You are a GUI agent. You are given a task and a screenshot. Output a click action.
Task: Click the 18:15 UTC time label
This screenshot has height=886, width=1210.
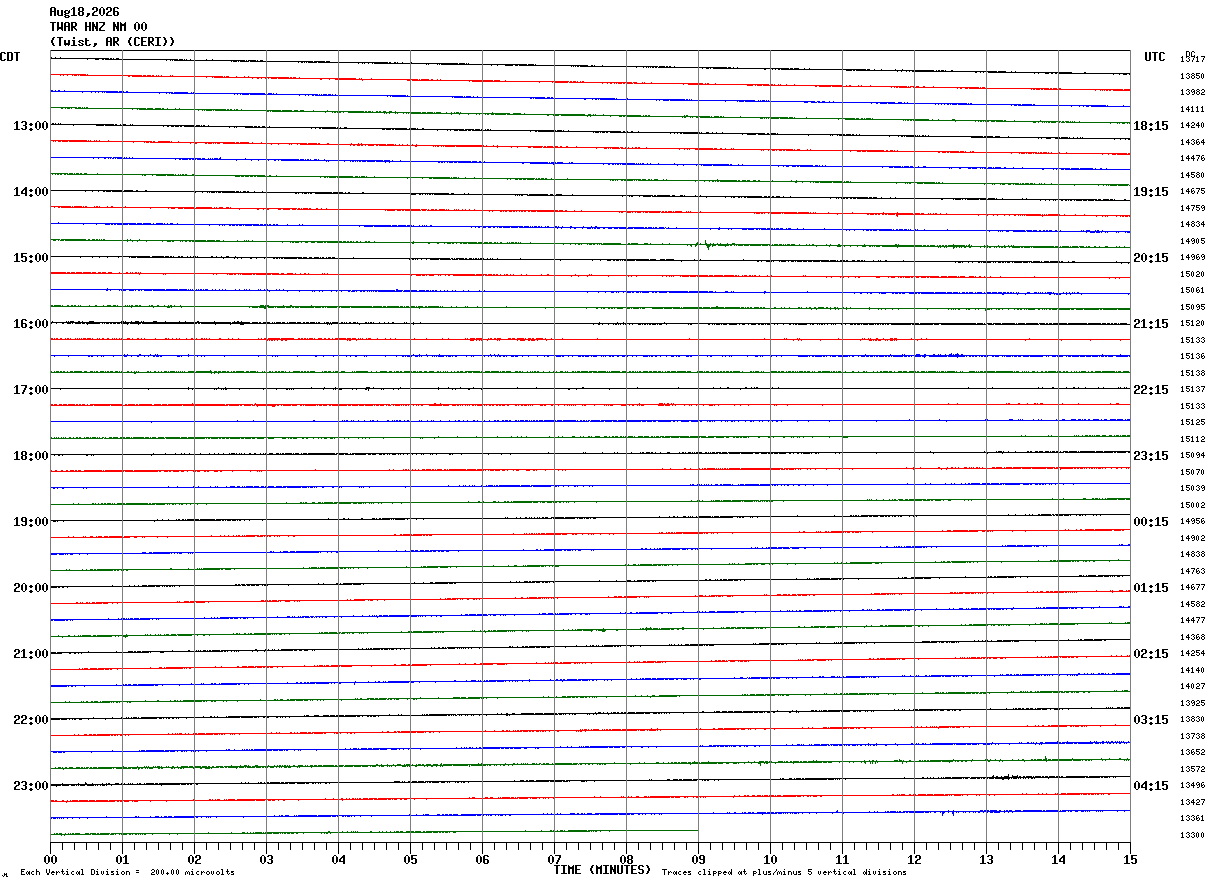1151,126
